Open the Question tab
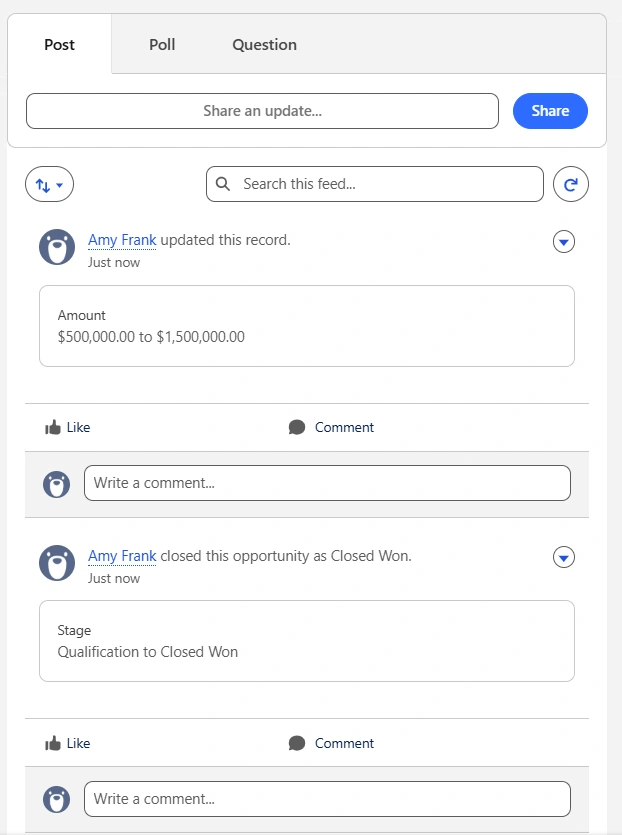The image size is (622, 835). click(264, 45)
